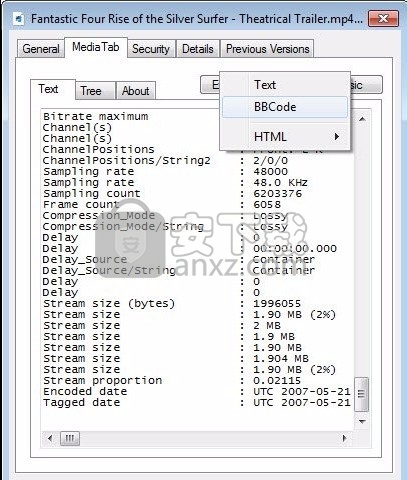Select the 'Compression_Mode/String' line

(x=123, y=227)
